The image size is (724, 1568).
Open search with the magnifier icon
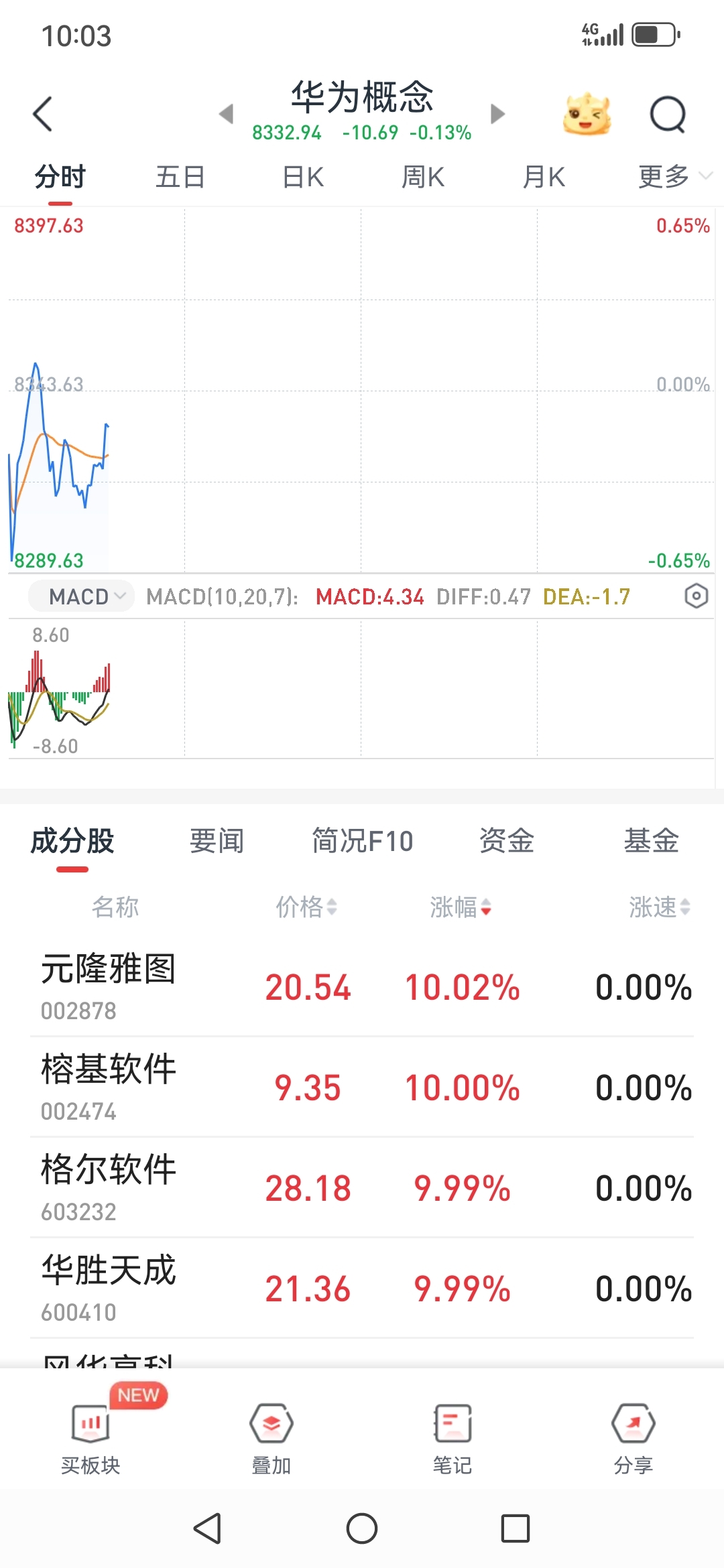point(668,115)
